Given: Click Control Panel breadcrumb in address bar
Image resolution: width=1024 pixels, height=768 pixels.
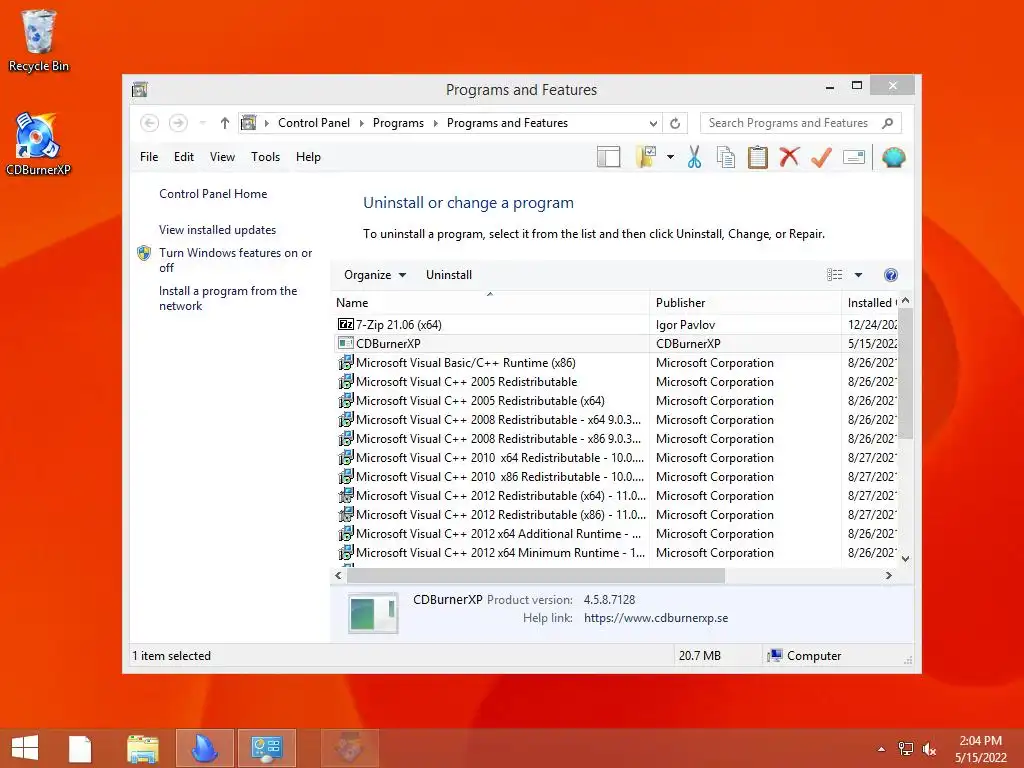Looking at the screenshot, I should pyautogui.click(x=314, y=123).
